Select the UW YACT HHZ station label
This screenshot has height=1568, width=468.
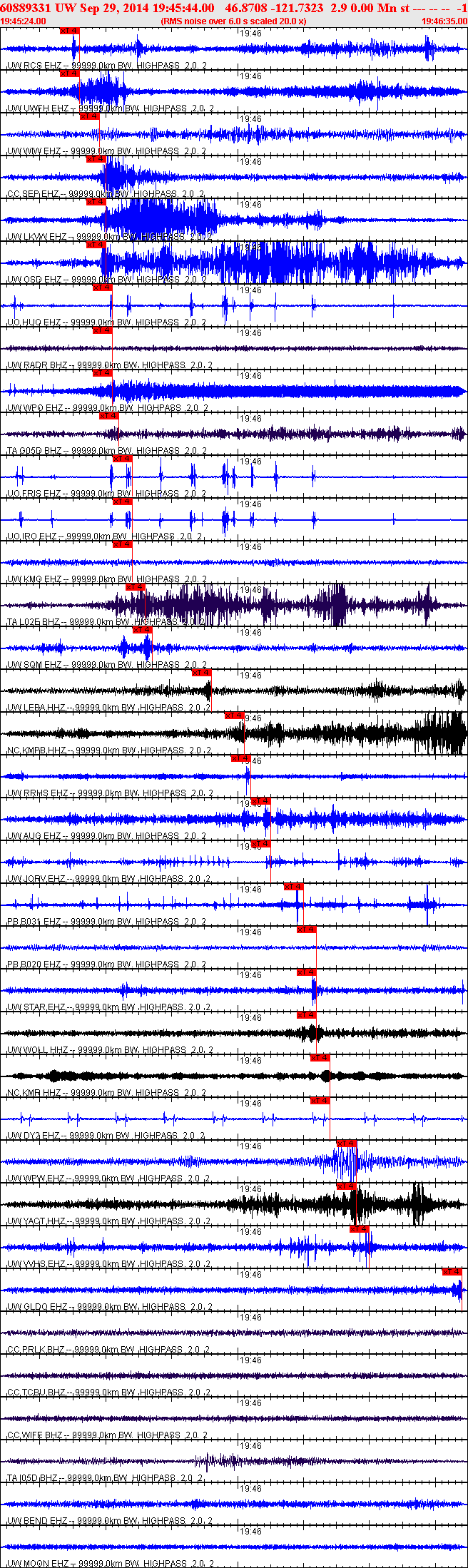36,1221
